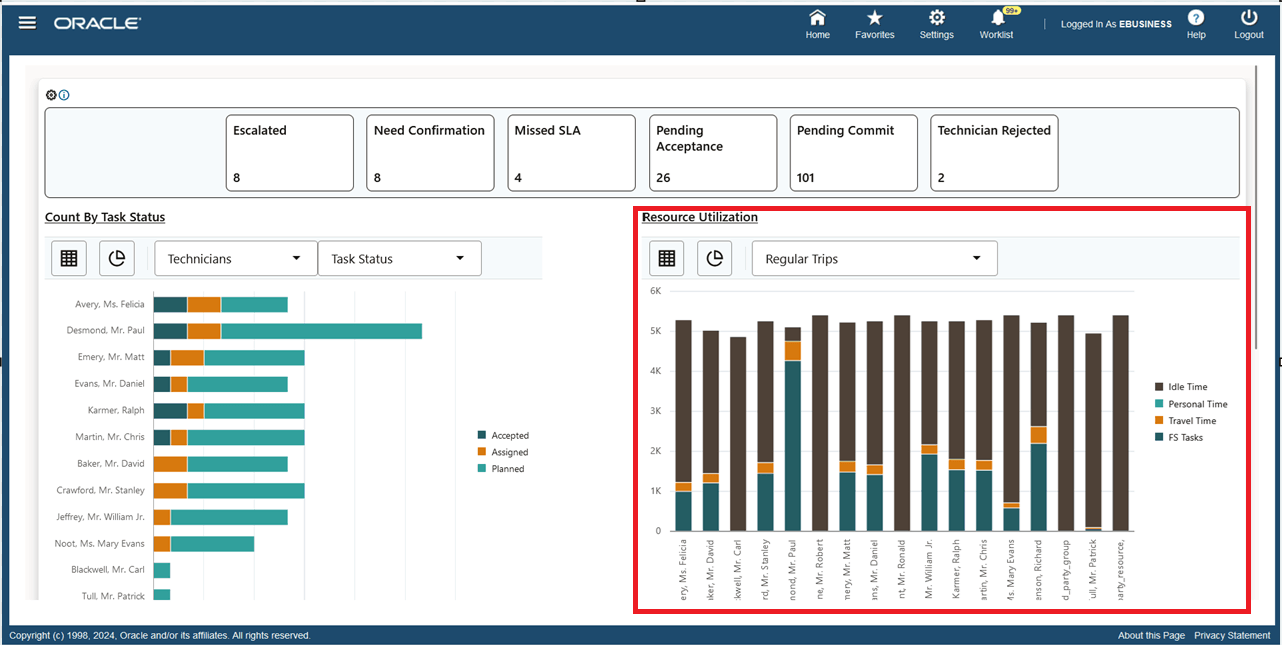Open the Settings gear in the header
Viewport: 1282px width, 645px height.
tap(936, 24)
